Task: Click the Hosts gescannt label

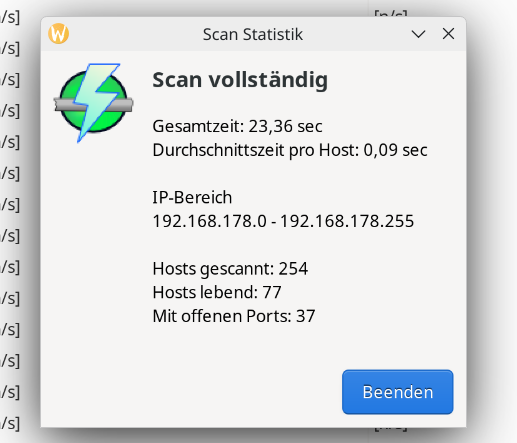Action: pos(213,269)
